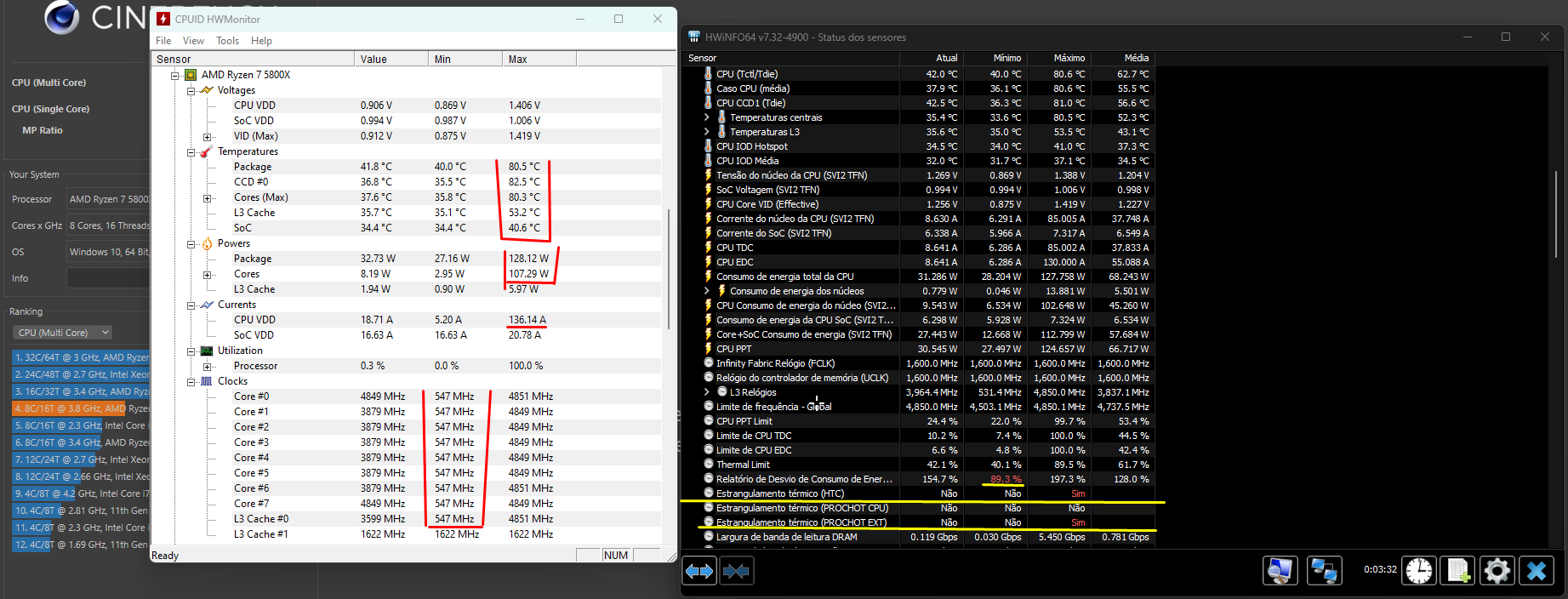Click thermometer icon beside CPU IOD Hotspot
The image size is (1568, 599).
click(x=708, y=146)
